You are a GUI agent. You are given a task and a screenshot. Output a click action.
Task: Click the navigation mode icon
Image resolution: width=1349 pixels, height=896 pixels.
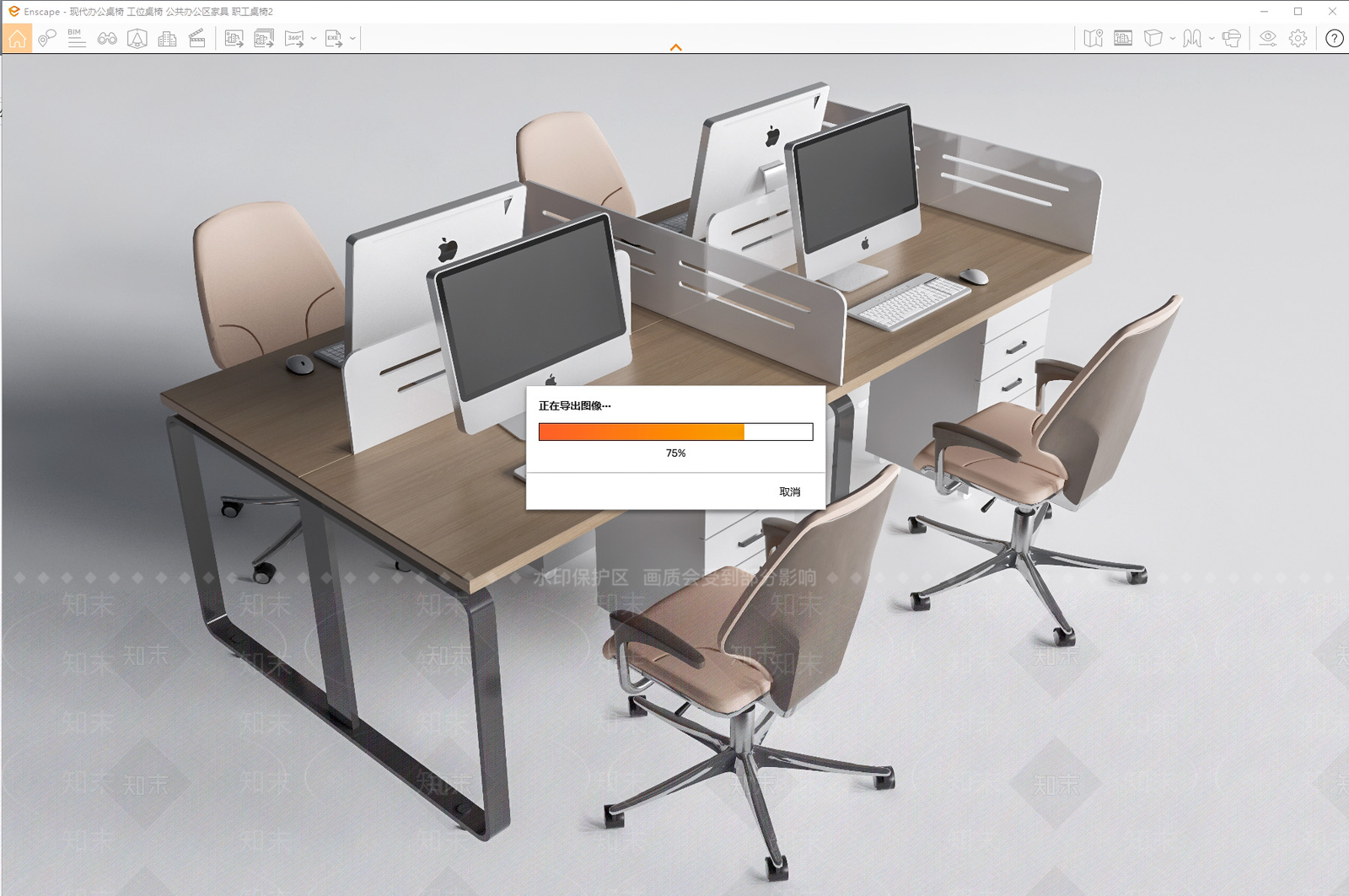tap(1192, 38)
